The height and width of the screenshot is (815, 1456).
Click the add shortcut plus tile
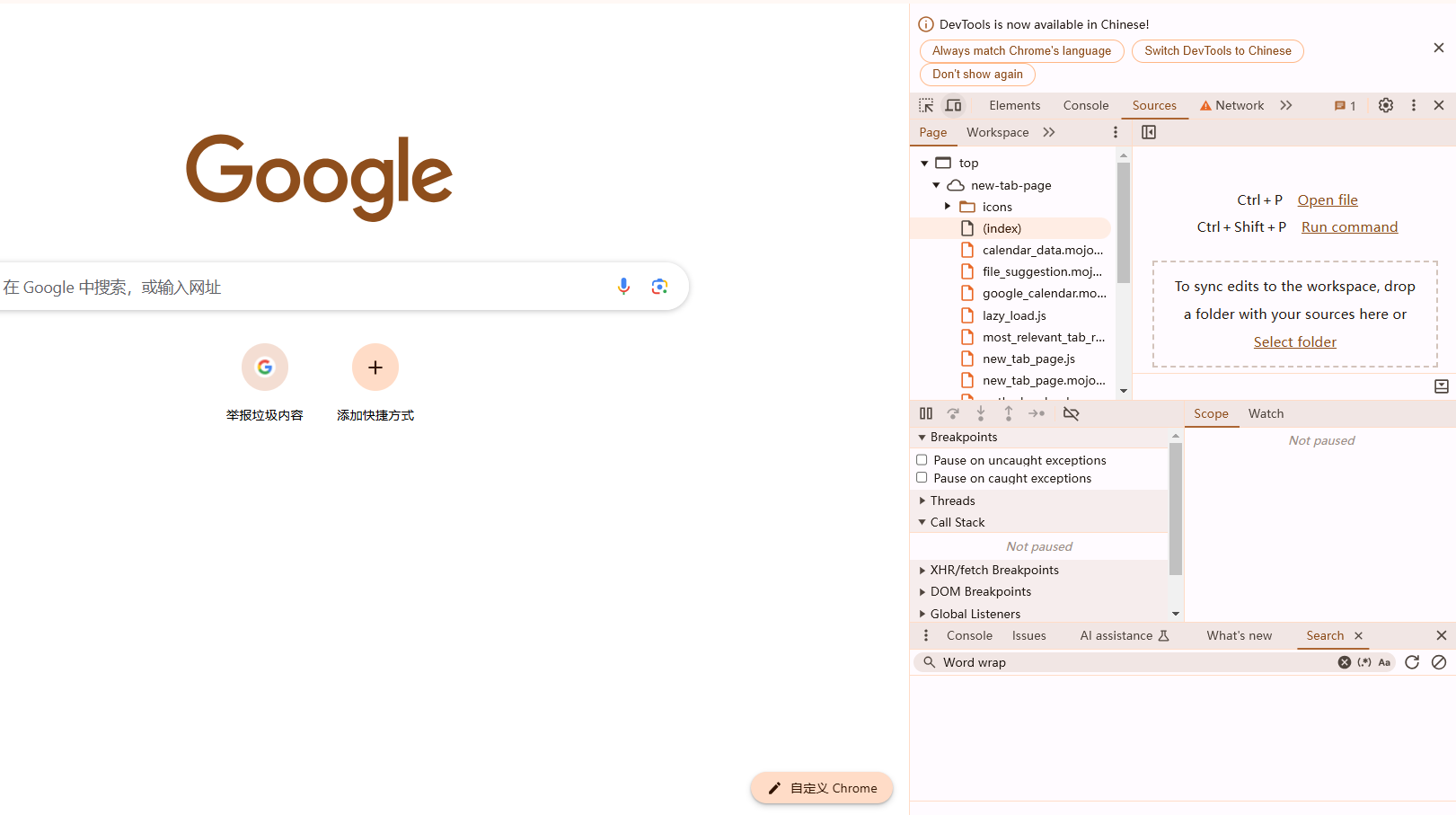[375, 367]
